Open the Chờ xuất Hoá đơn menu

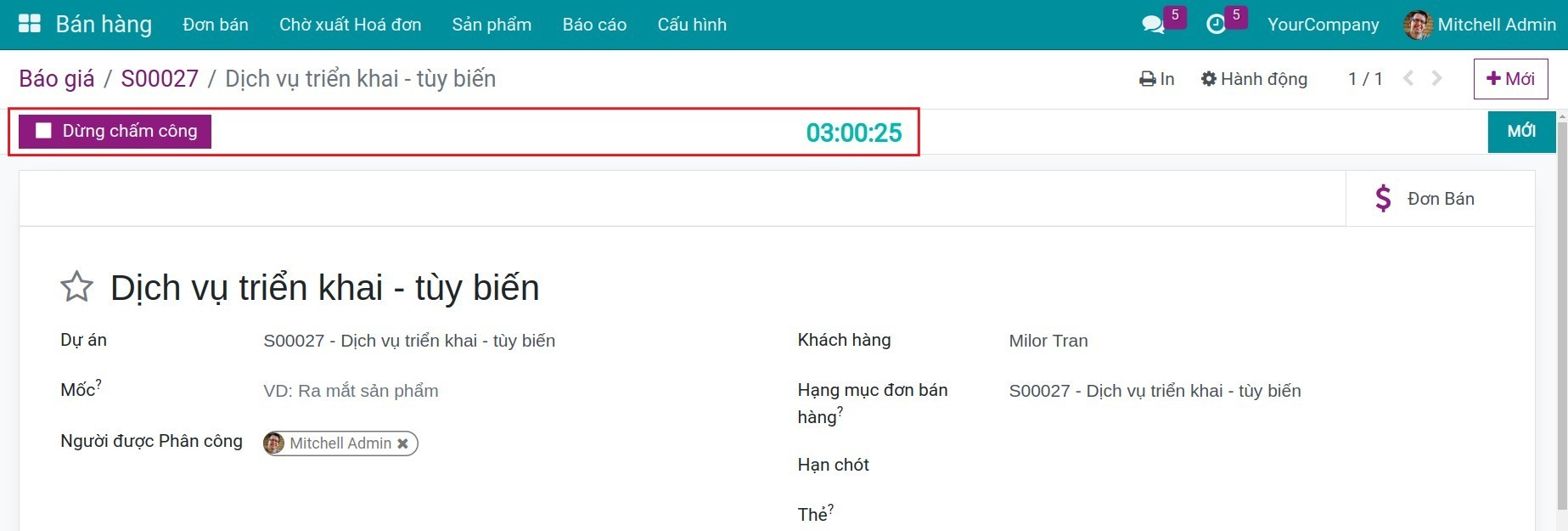click(x=350, y=25)
